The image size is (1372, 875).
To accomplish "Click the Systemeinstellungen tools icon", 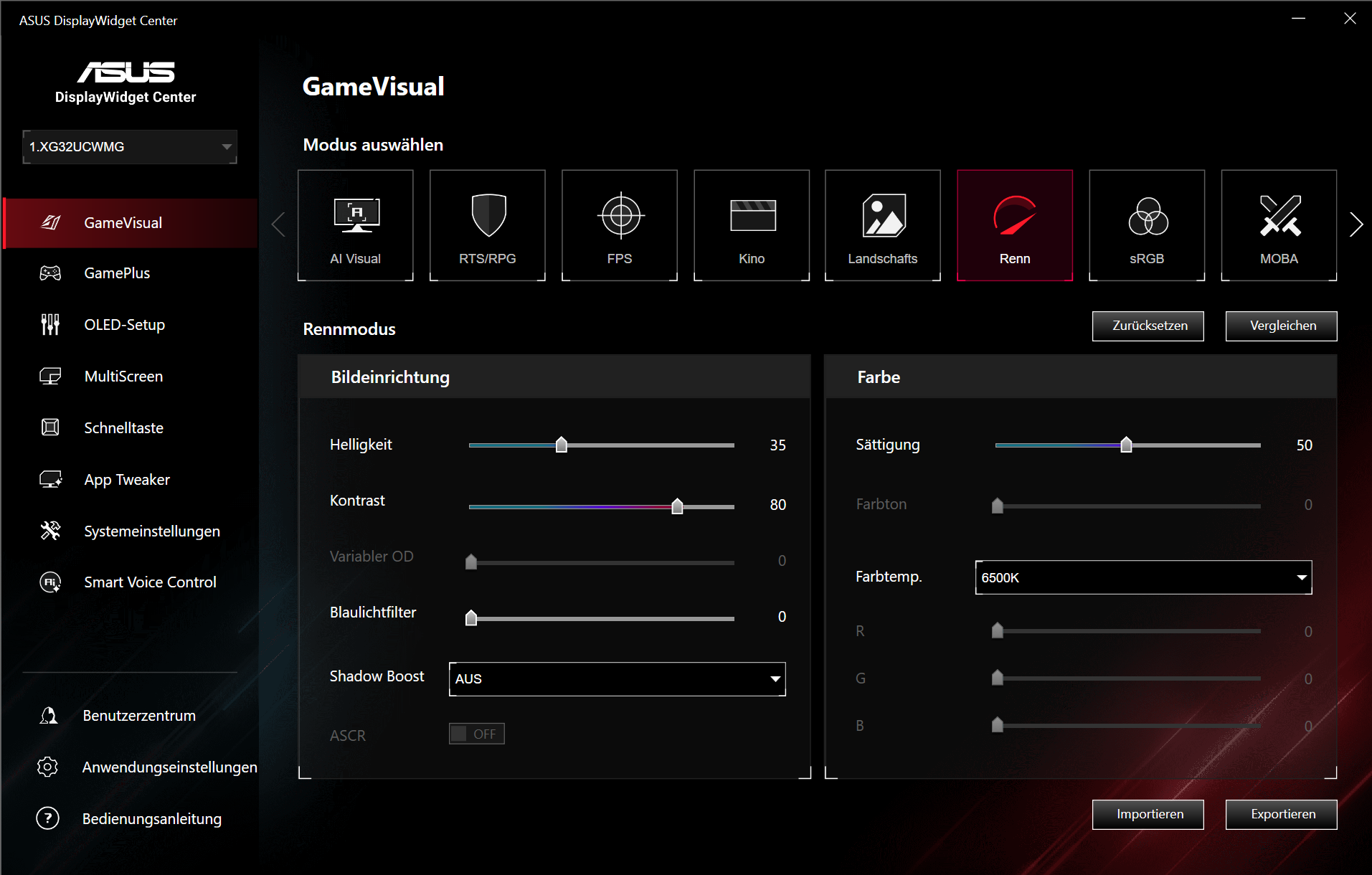I will [x=50, y=531].
